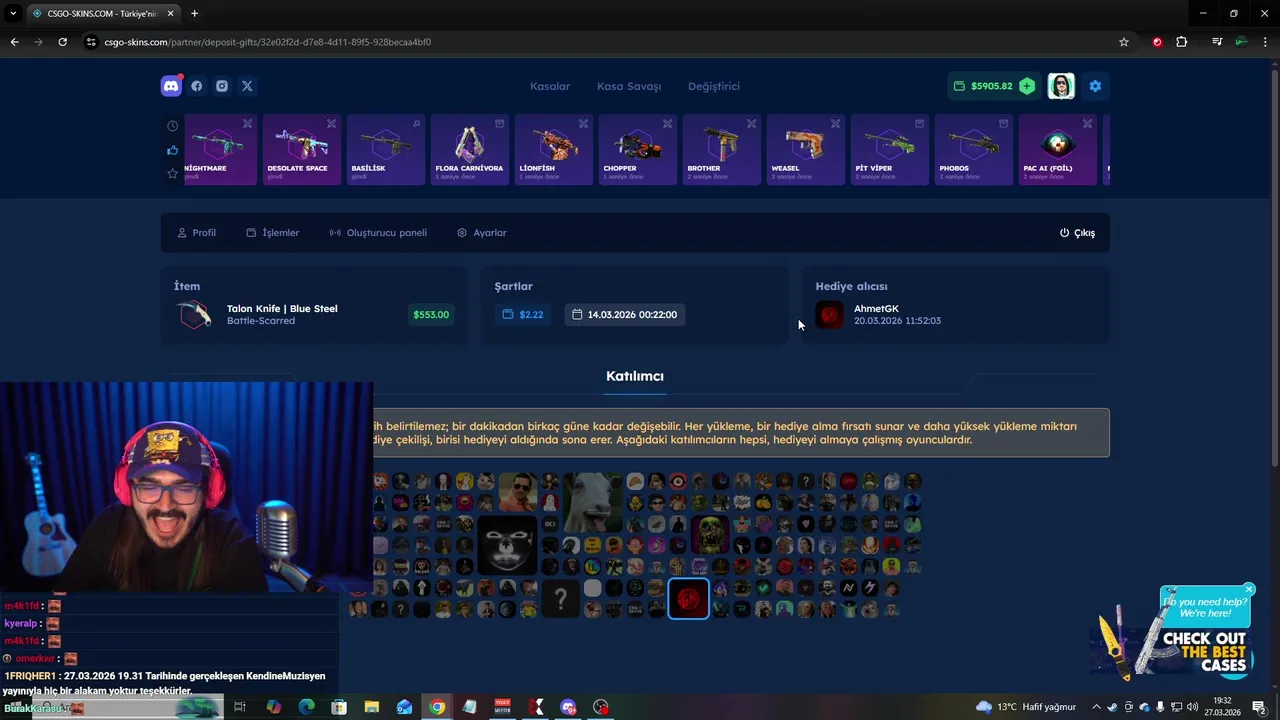Click the $2.22 deposit condition badge
The image size is (1280, 720).
point(523,315)
